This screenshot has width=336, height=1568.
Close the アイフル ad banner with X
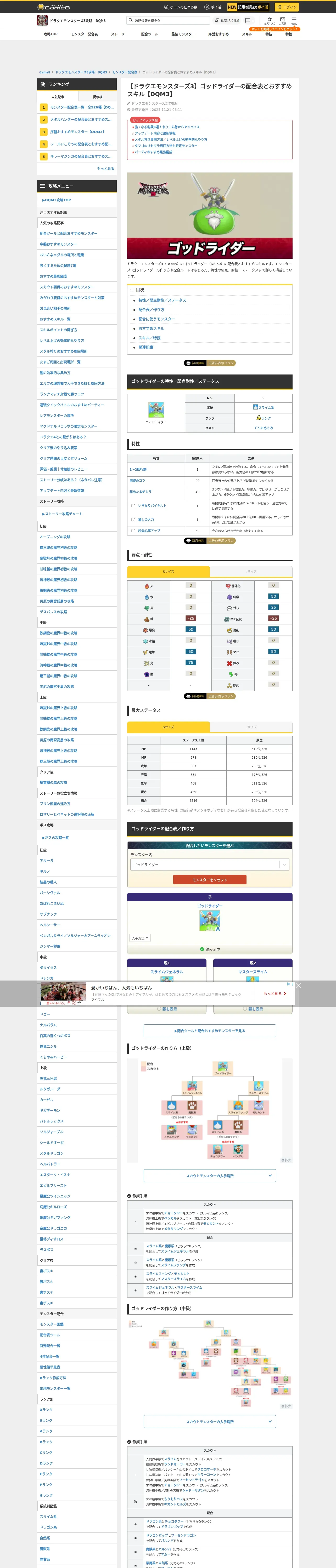[x=298, y=985]
